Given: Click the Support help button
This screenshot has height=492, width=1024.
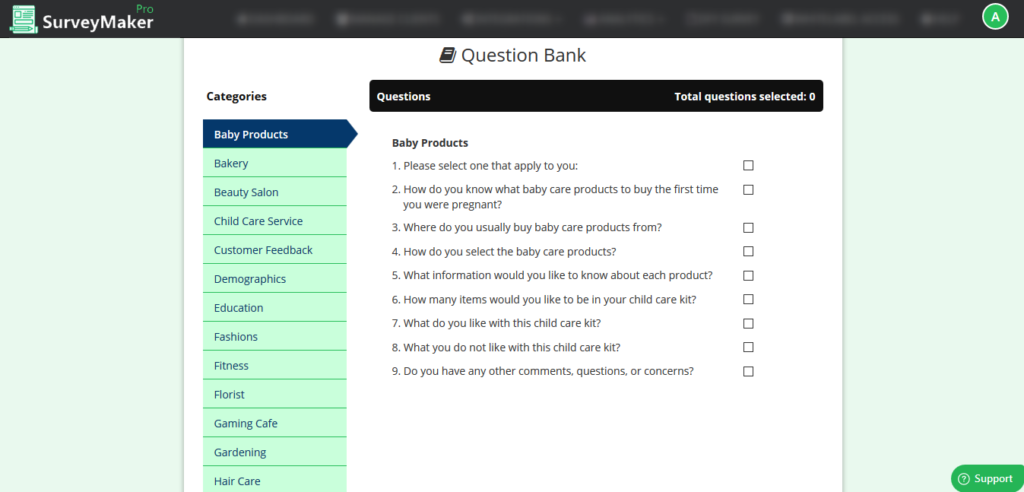Looking at the screenshot, I should tap(987, 478).
